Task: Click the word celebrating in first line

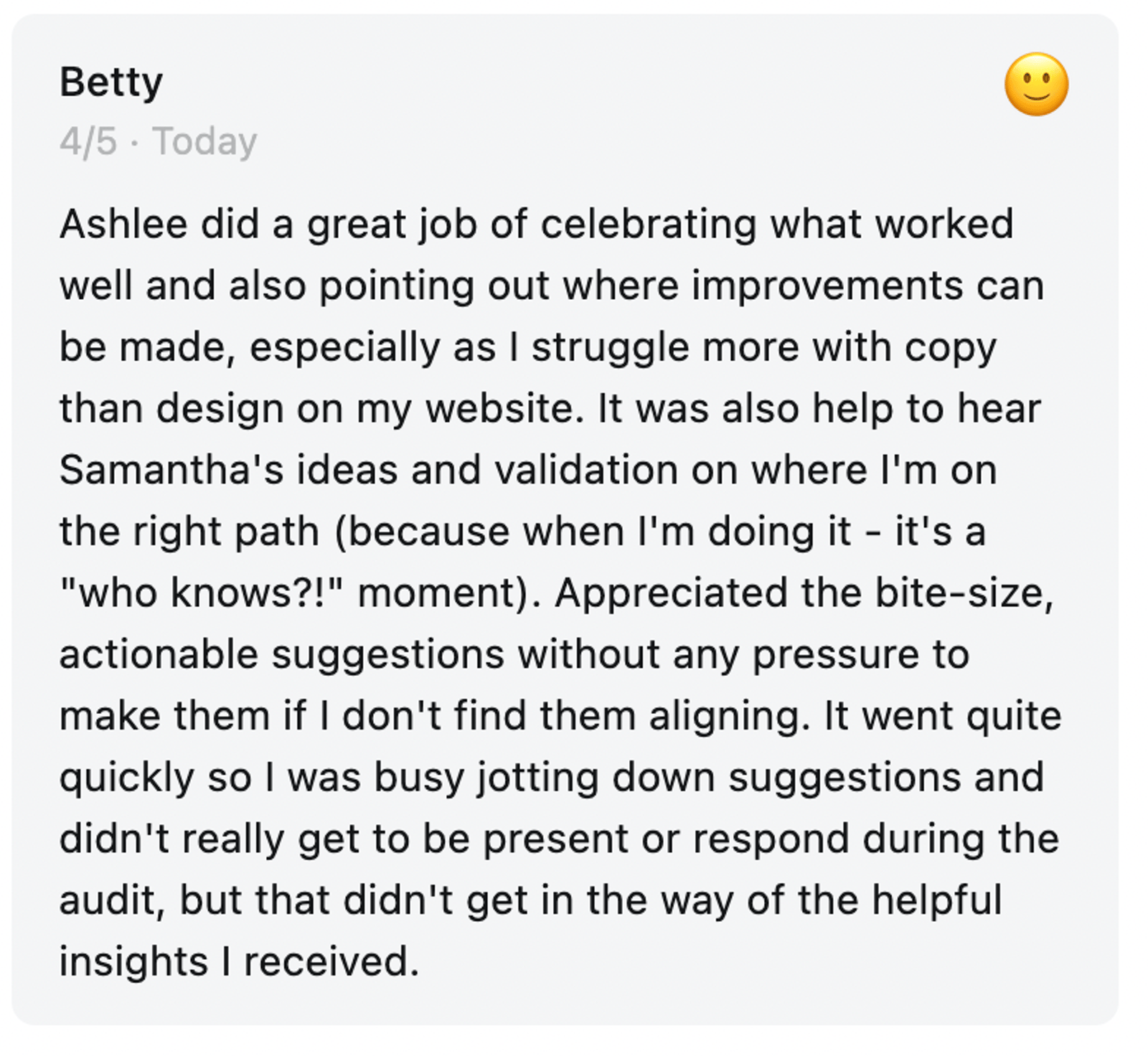Action: click(x=648, y=225)
